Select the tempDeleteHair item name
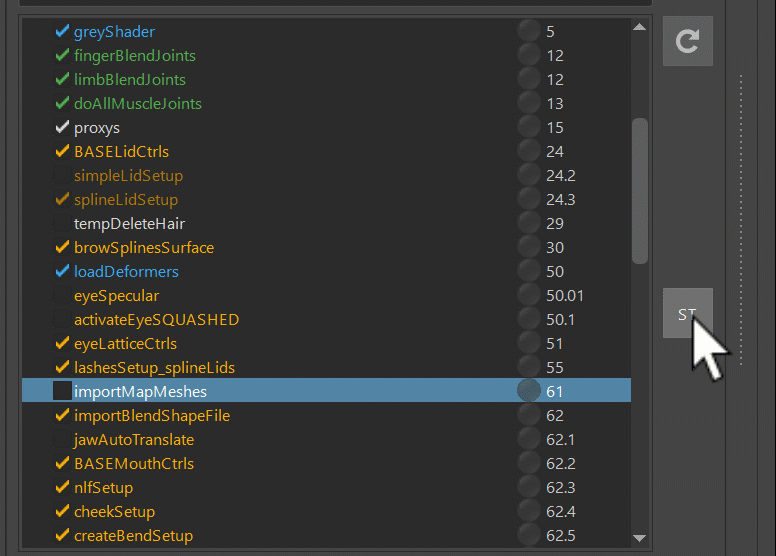Viewport: 776px width, 556px height. pos(129,224)
